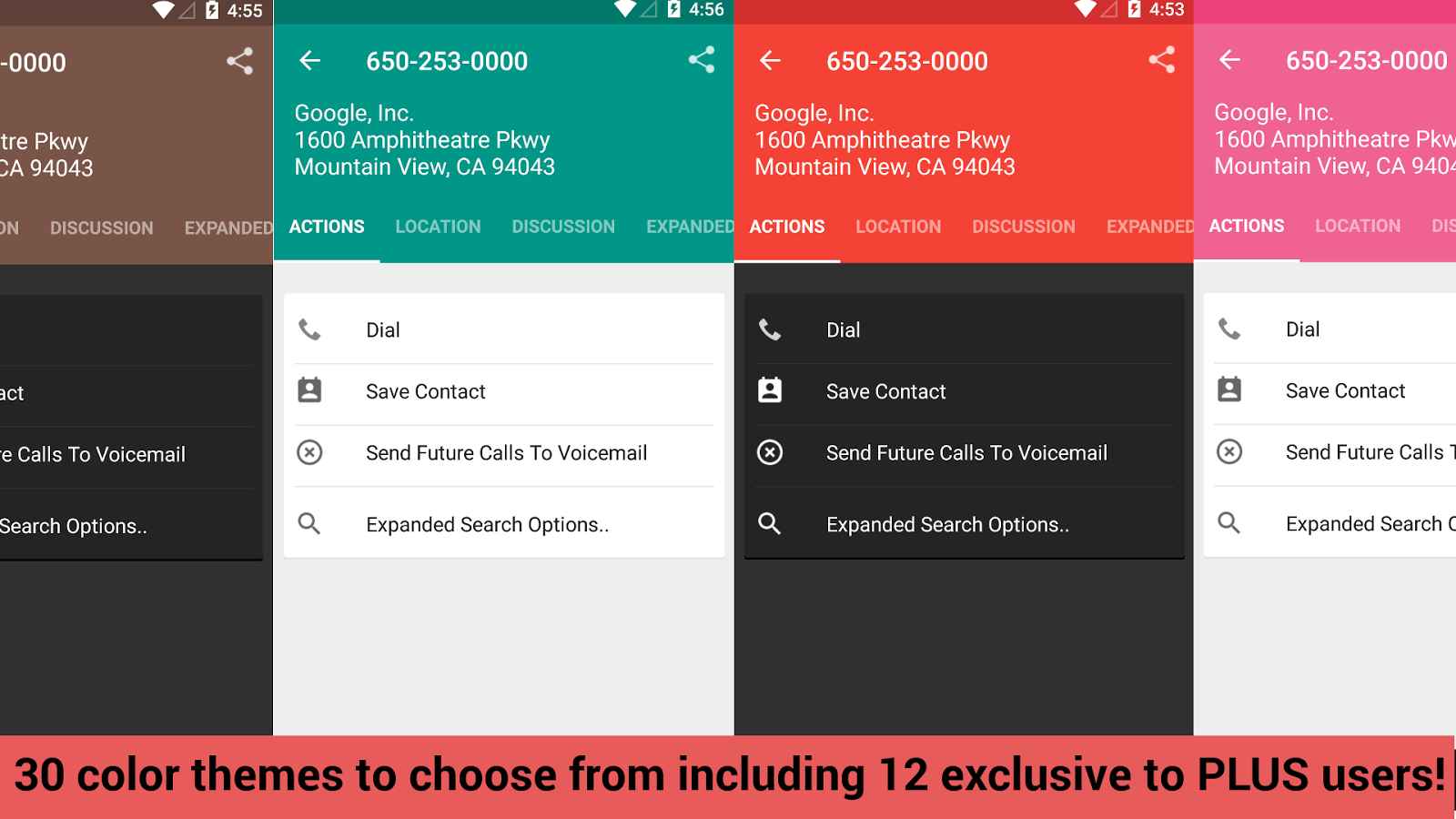Tap the magnifier search icon in pink-themed panel
1456x819 pixels.
pos(1229,522)
